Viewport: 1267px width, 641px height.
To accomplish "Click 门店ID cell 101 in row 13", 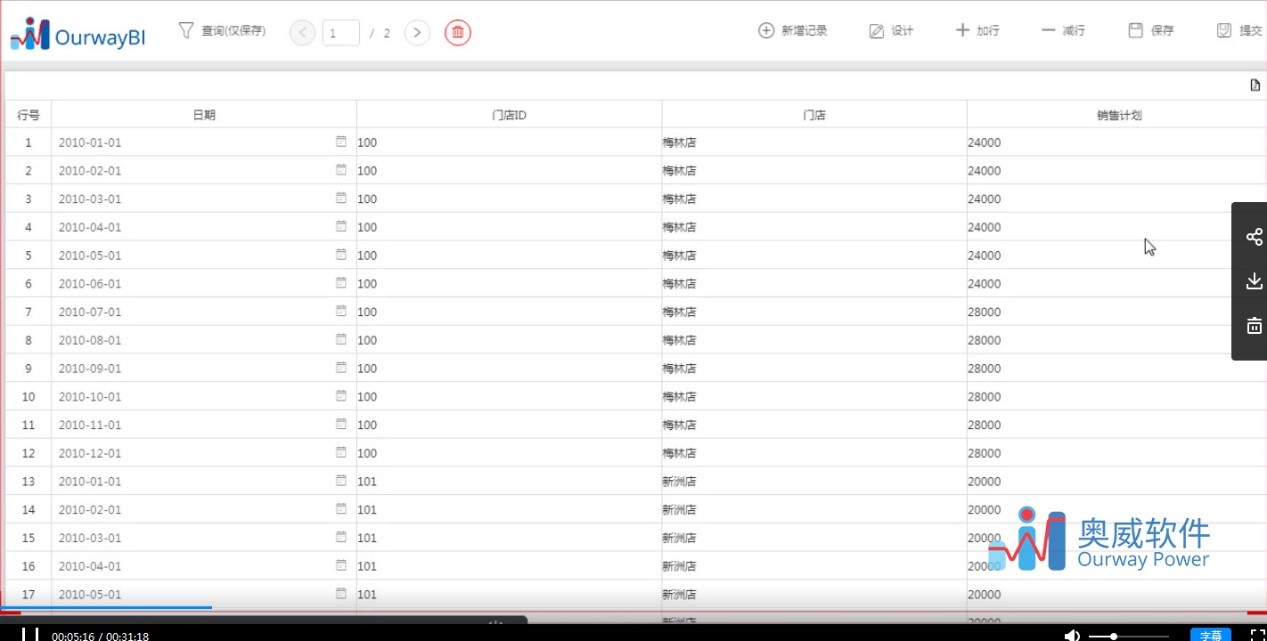I will coord(509,481).
